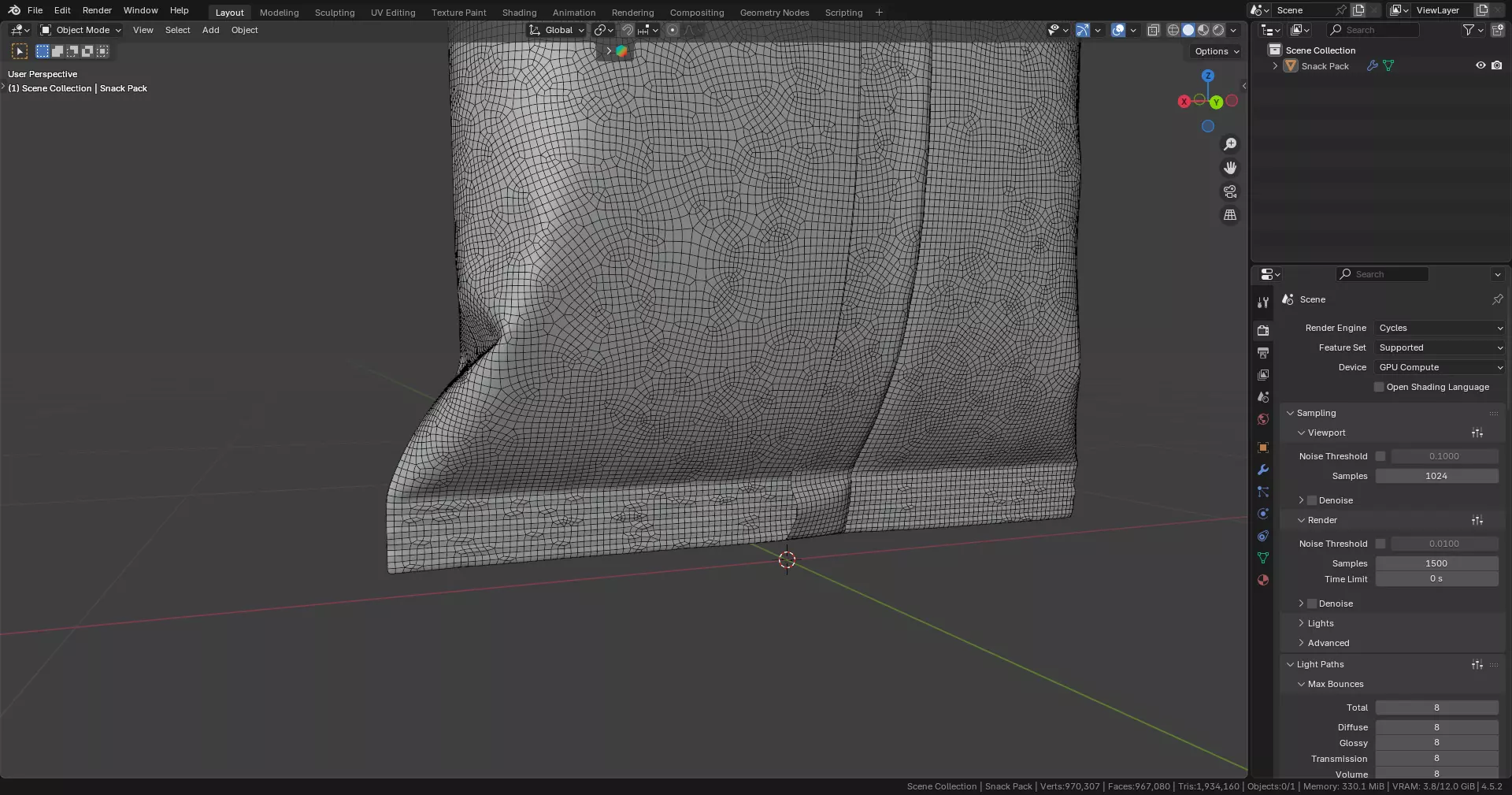The image size is (1512, 795).
Task: Enable Viewport Denoise checkbox
Action: (x=1312, y=500)
